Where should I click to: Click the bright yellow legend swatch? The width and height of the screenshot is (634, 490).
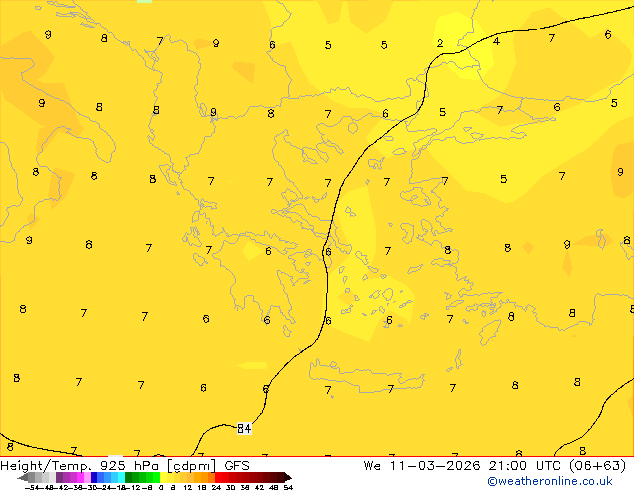click(163, 477)
